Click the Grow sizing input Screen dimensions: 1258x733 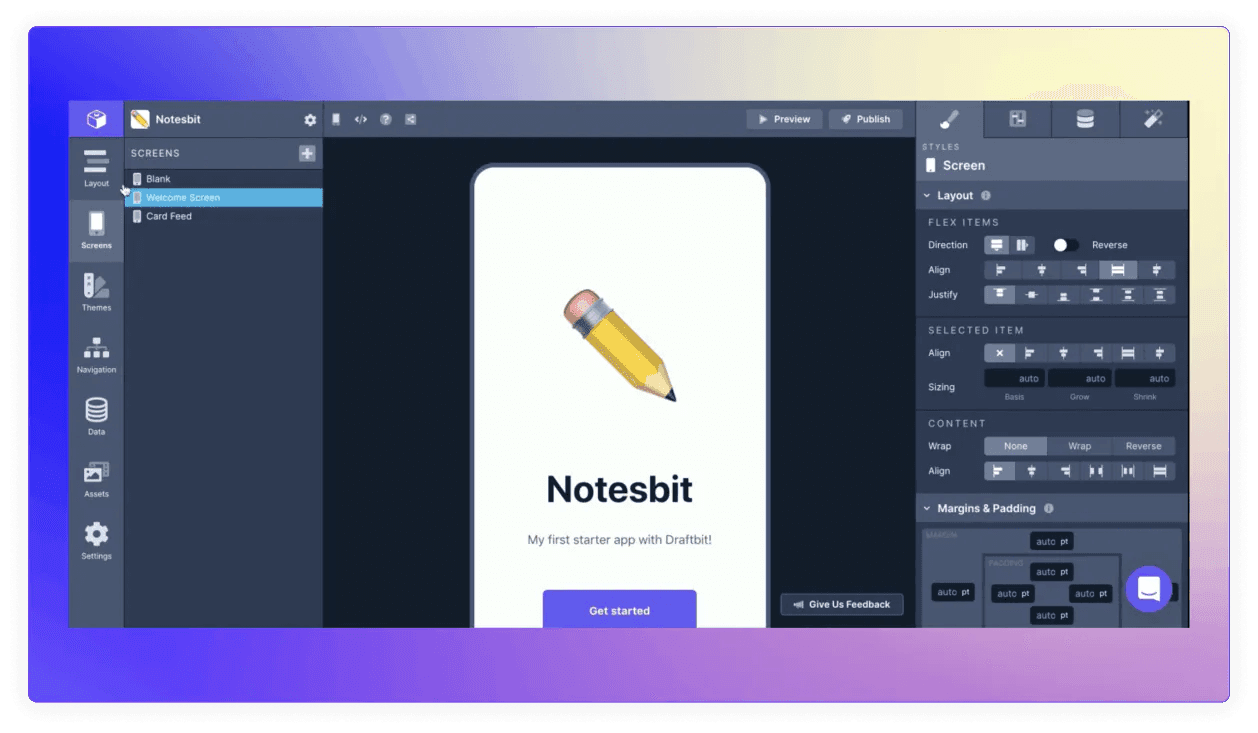coord(1079,378)
